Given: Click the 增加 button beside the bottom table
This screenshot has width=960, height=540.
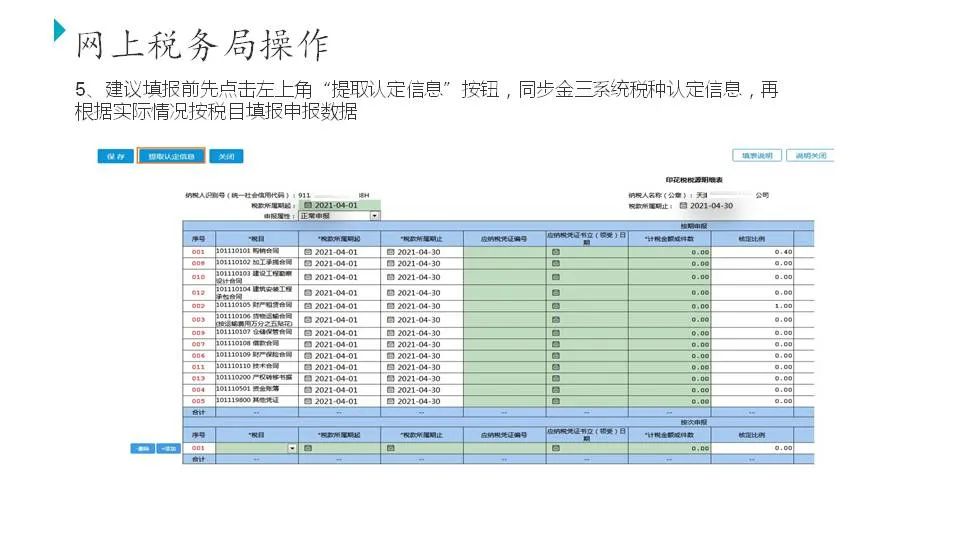Looking at the screenshot, I should [168, 449].
